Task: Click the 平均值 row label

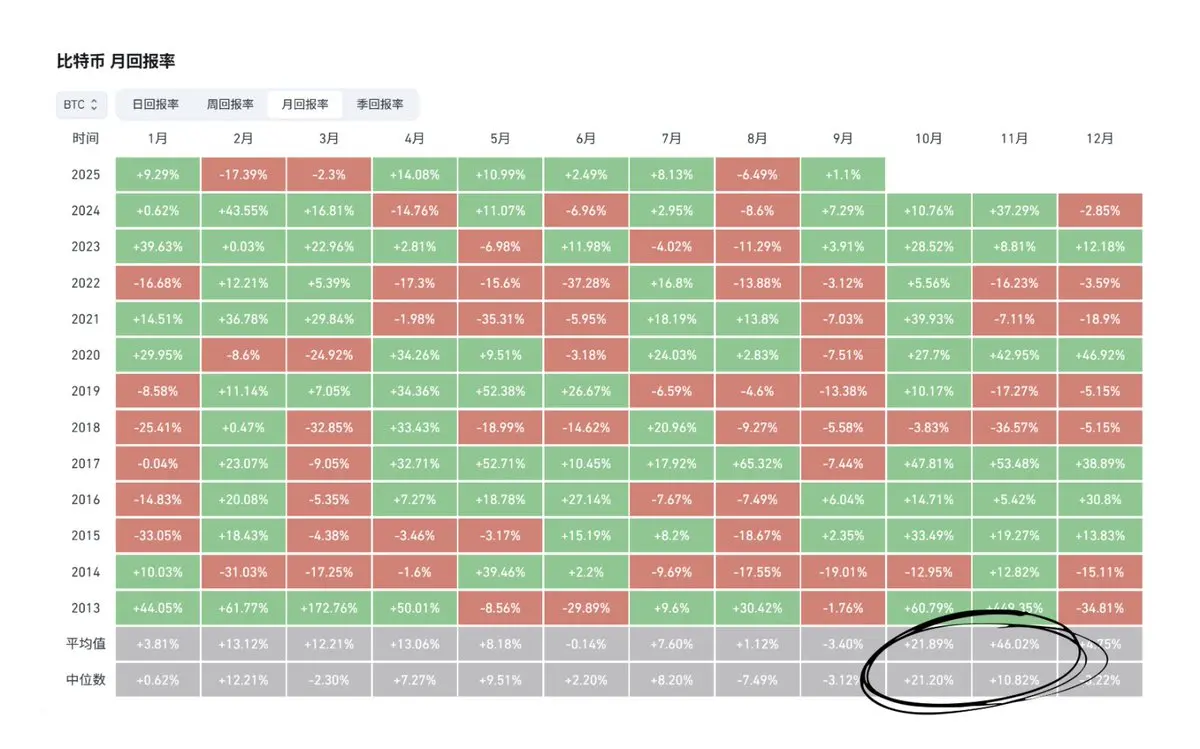Action: [86, 644]
